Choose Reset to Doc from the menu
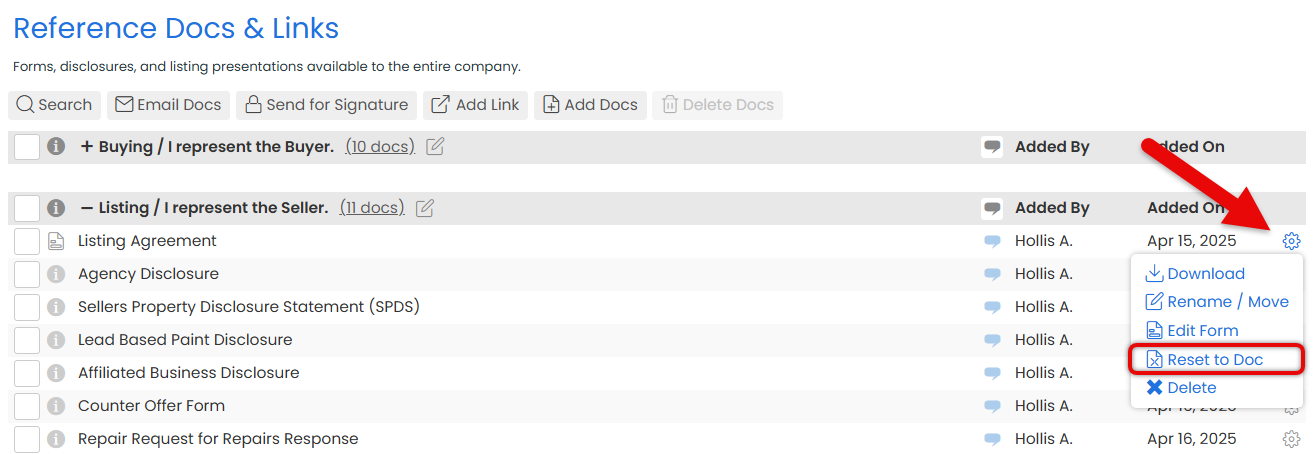 1215,360
